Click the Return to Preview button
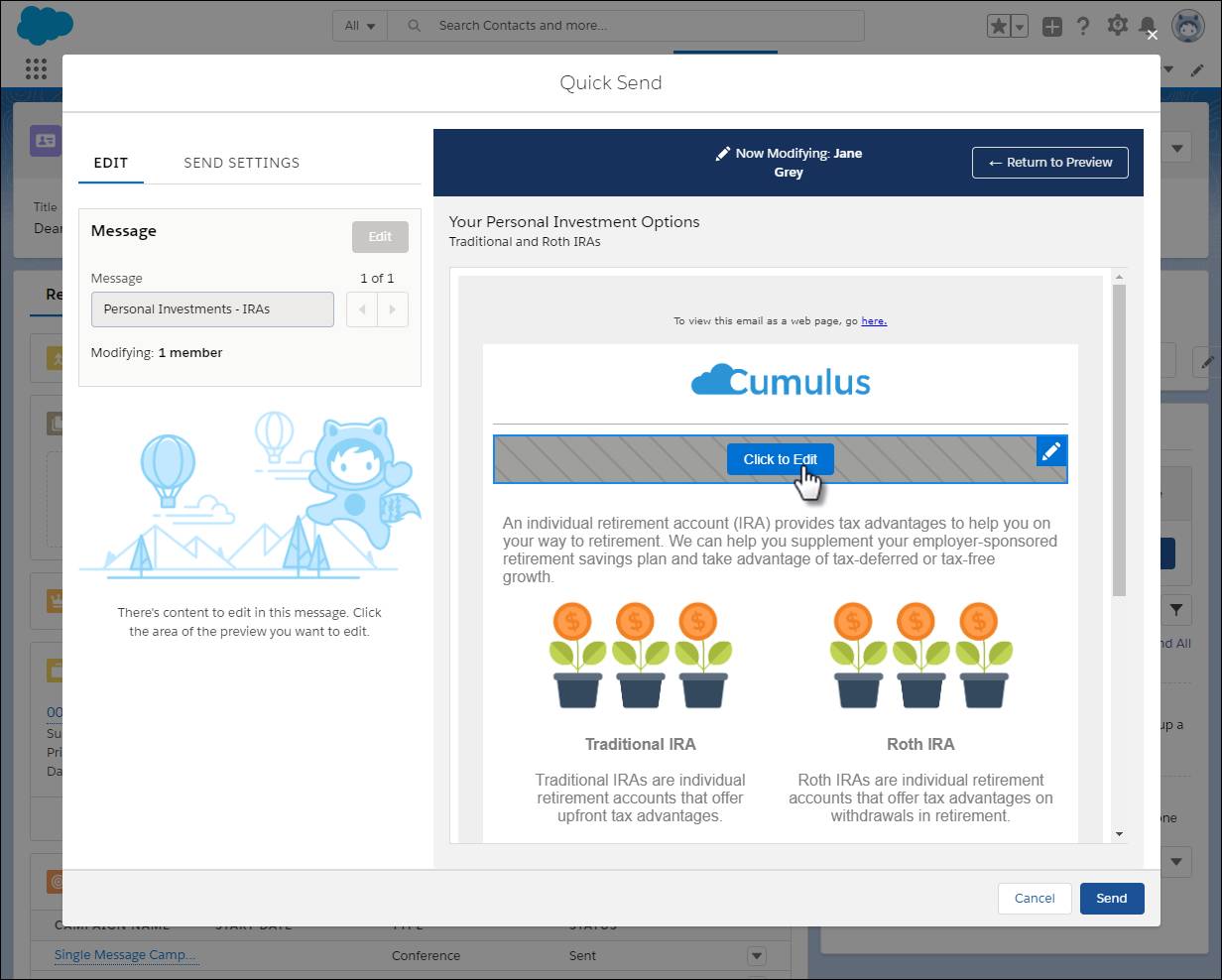This screenshot has width=1222, height=980. (1049, 163)
